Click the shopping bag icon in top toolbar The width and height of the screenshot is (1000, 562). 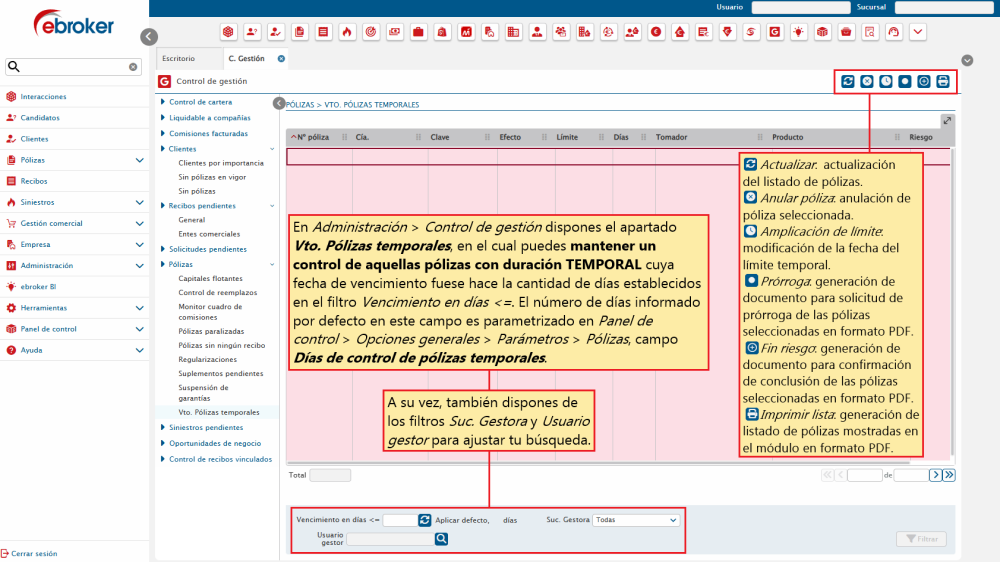point(442,32)
